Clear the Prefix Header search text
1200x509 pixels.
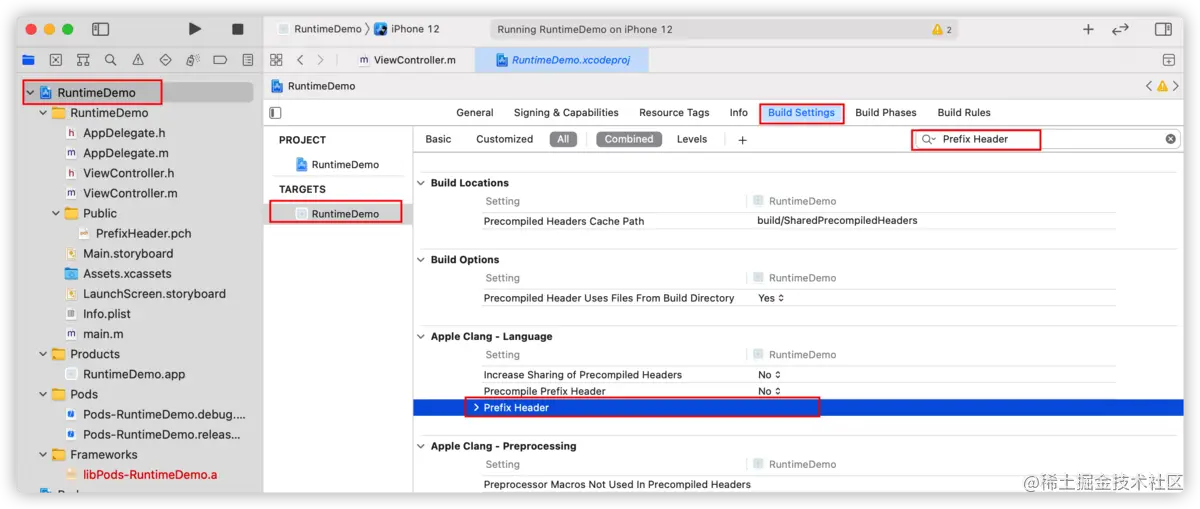tap(1170, 139)
